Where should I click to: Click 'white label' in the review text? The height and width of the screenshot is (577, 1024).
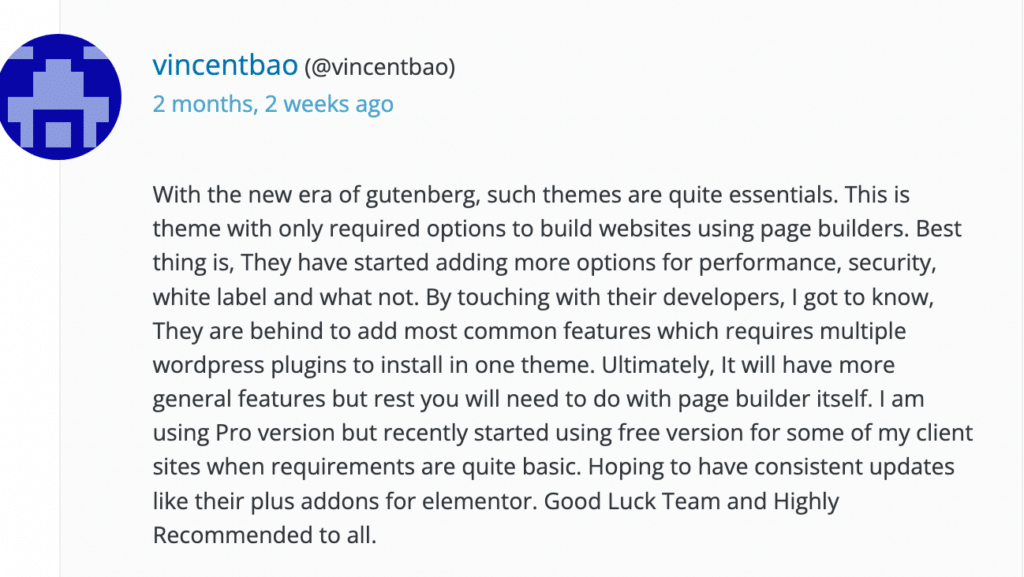(210, 297)
